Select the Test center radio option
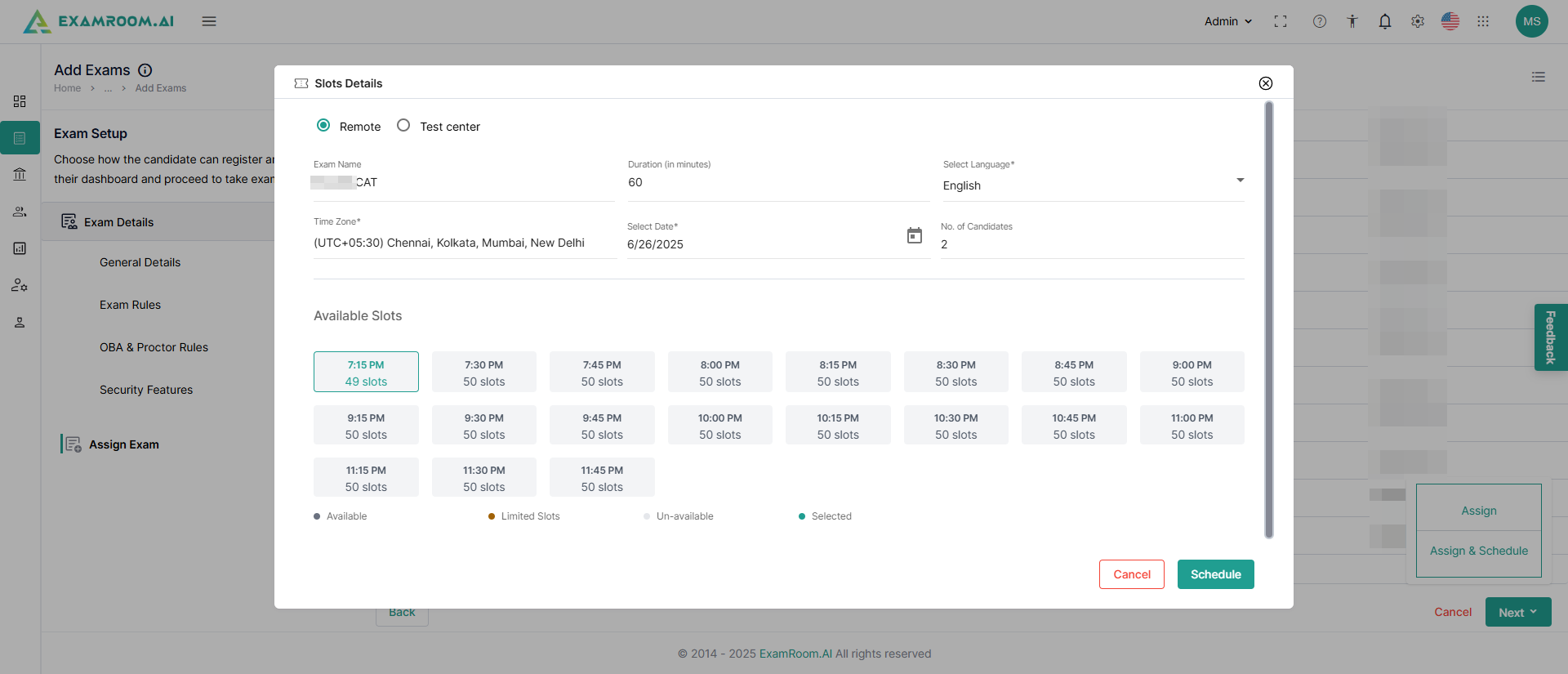Screen dimensions: 1568x674 [403, 126]
